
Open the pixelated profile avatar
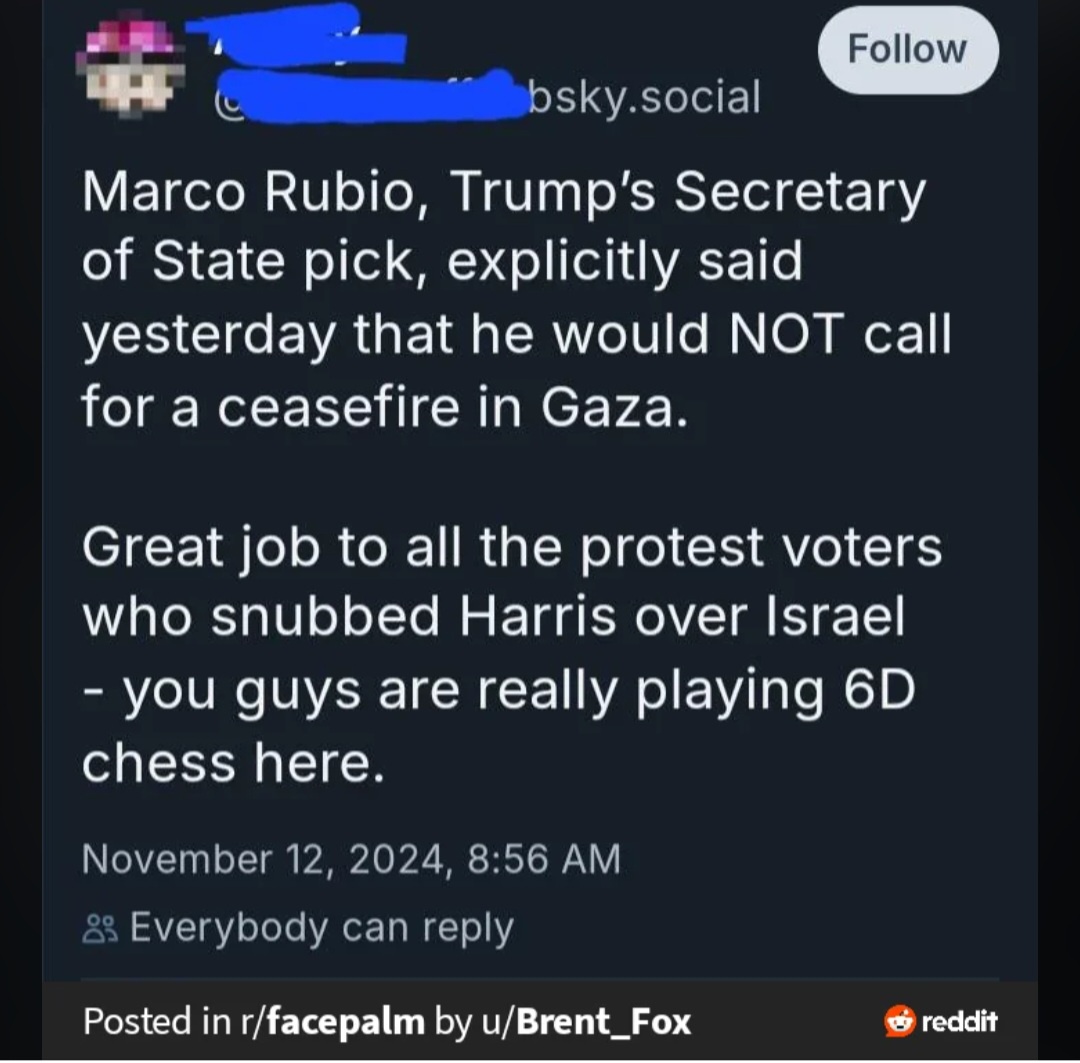pos(130,65)
